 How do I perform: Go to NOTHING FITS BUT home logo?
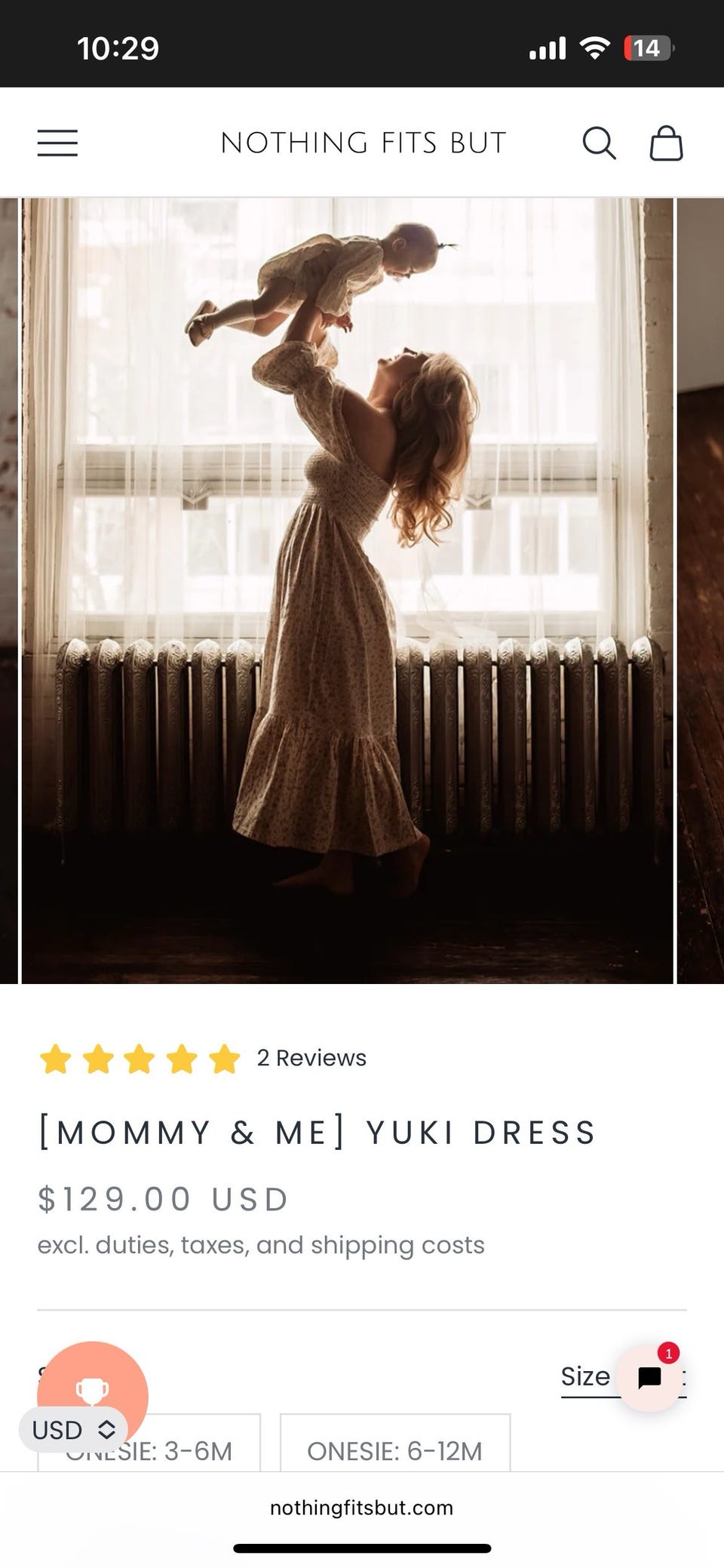pyautogui.click(x=363, y=143)
